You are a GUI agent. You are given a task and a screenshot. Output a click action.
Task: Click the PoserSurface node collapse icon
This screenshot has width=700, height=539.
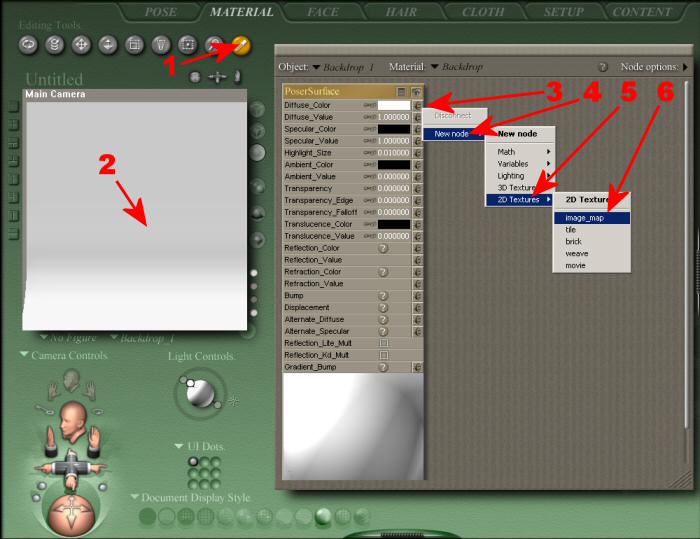401,92
